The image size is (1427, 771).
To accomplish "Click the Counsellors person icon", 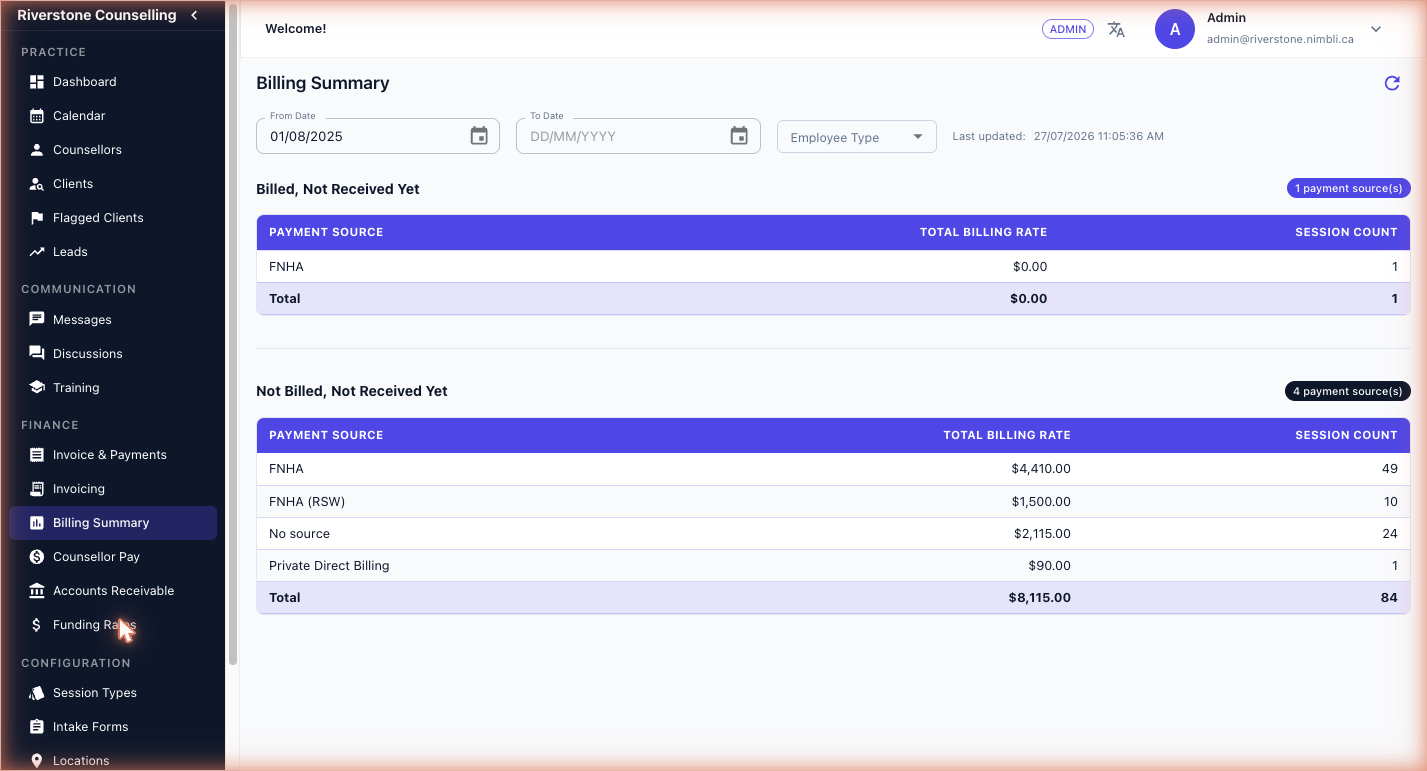I will pos(37,150).
